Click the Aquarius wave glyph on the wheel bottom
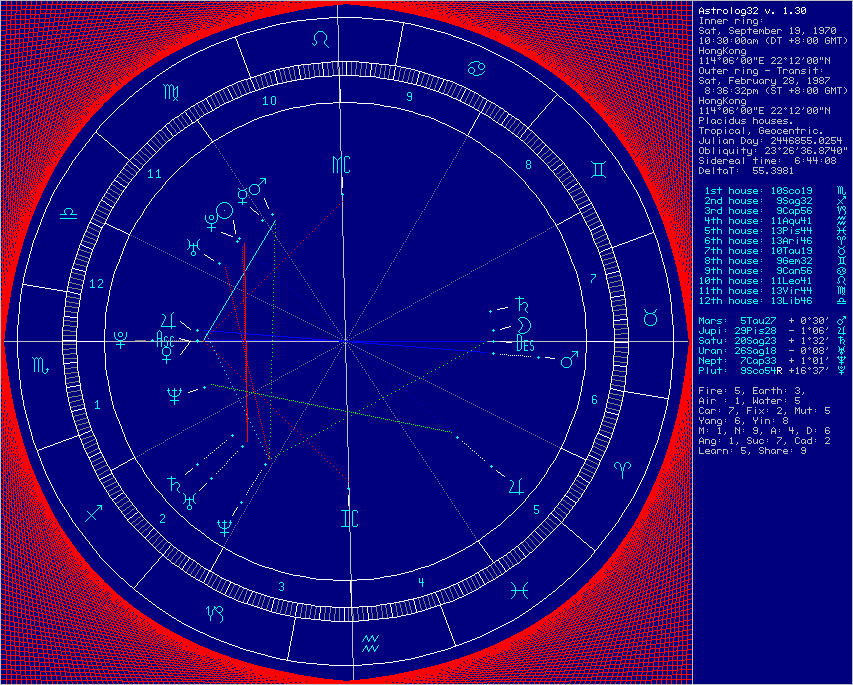 coord(372,641)
